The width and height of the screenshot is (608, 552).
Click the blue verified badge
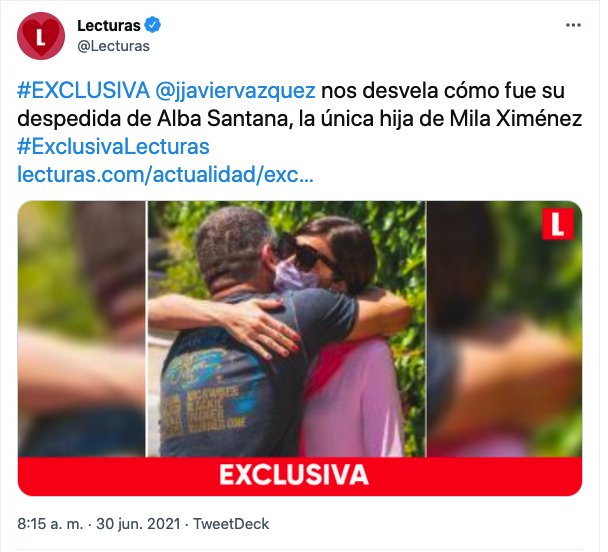(152, 25)
